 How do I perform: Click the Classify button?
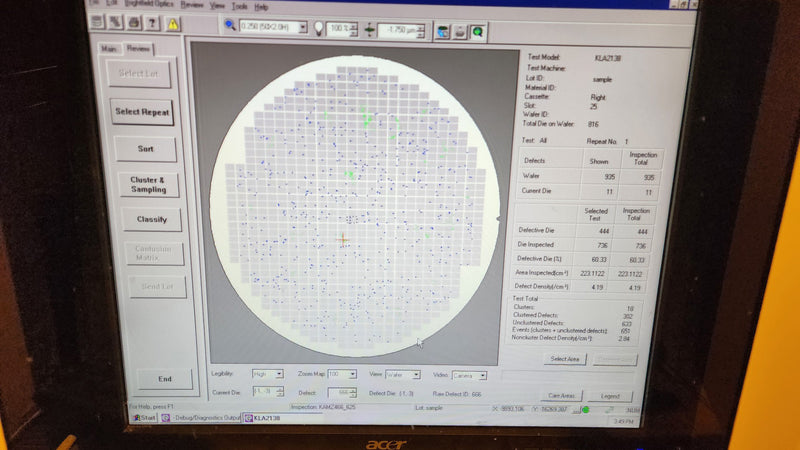point(152,219)
